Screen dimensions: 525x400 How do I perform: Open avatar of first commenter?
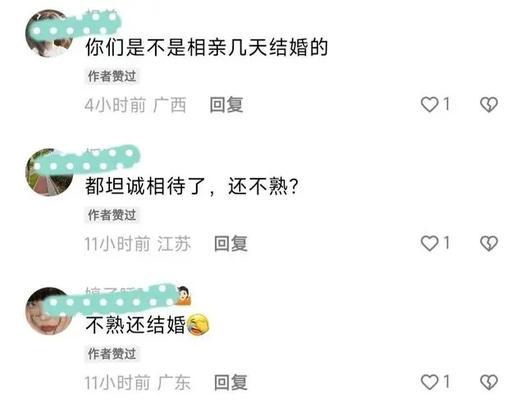point(49,33)
